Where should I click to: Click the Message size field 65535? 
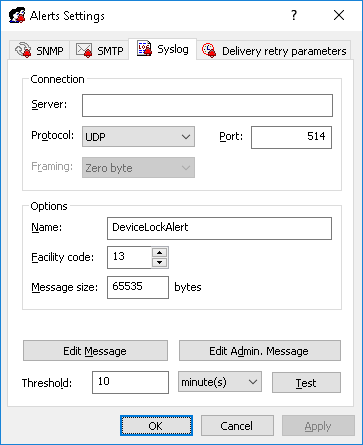(138, 287)
